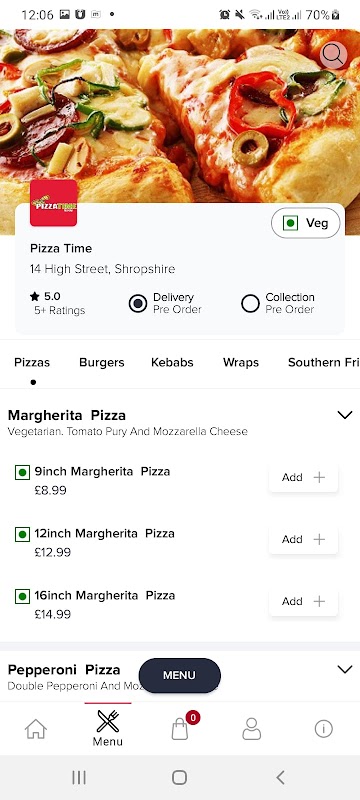Go to Home icon in bottom bar
The width and height of the screenshot is (360, 800).
pyautogui.click(x=36, y=729)
